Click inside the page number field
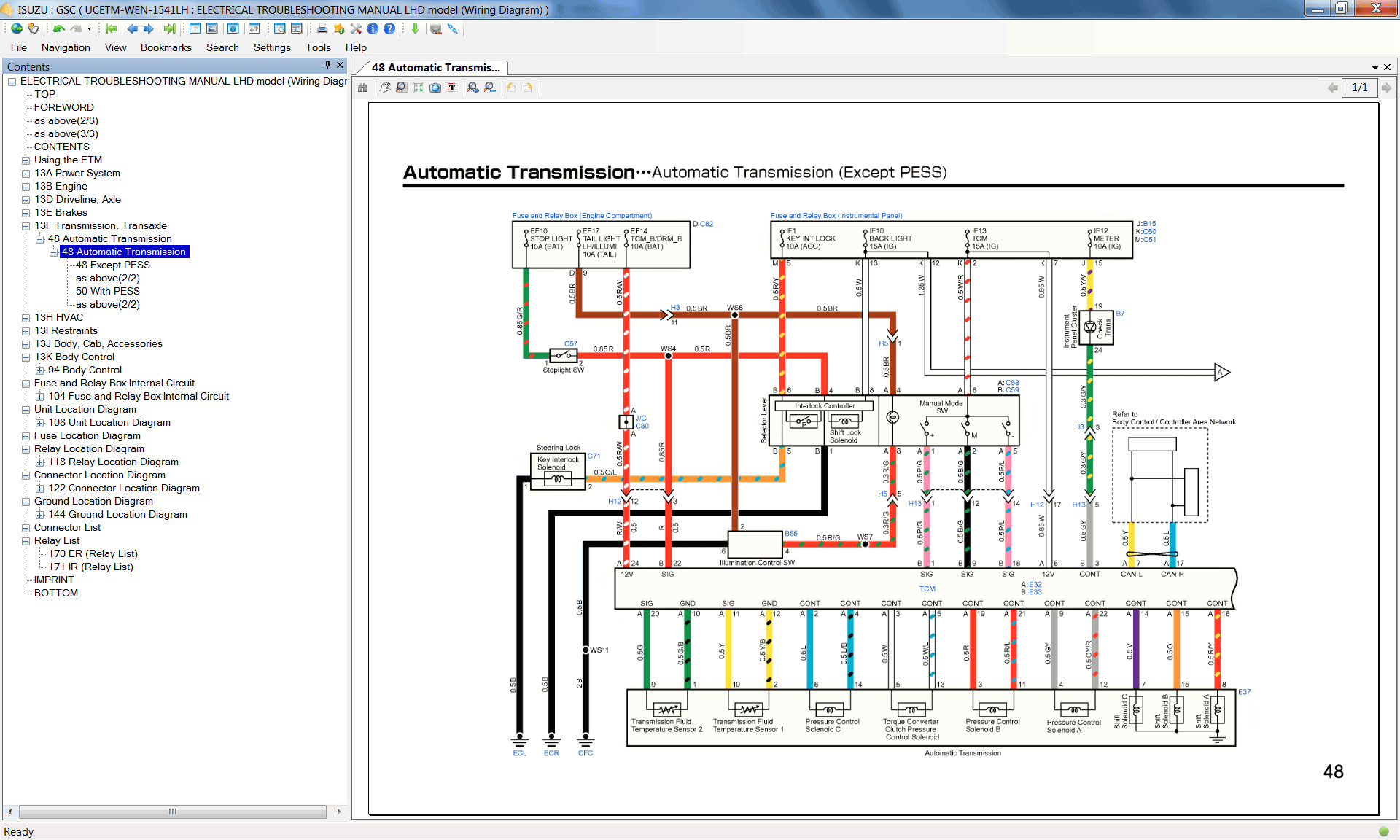The width and height of the screenshot is (1400, 840). pos(1359,87)
